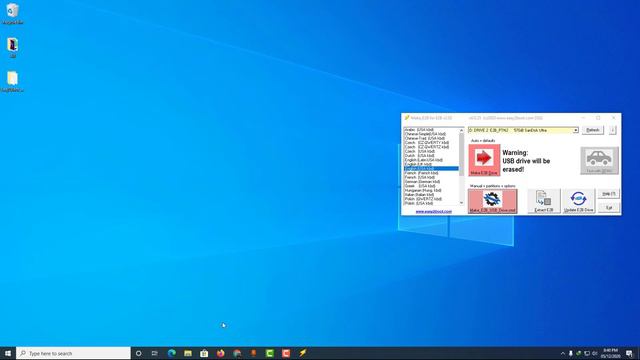Launch Microsoft Edge from taskbar
Screen dimensions: 640x360
coord(171,353)
